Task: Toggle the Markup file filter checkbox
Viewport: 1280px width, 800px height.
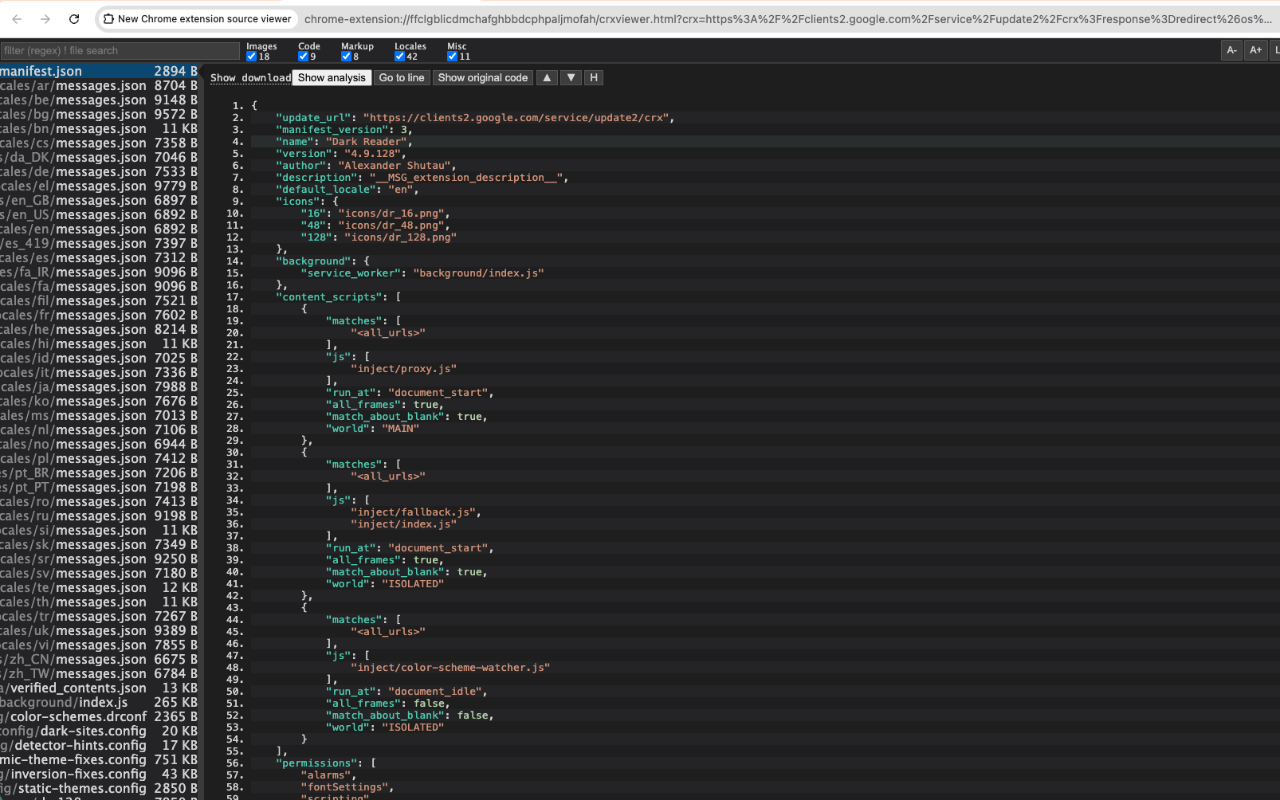Action: pyautogui.click(x=346, y=57)
